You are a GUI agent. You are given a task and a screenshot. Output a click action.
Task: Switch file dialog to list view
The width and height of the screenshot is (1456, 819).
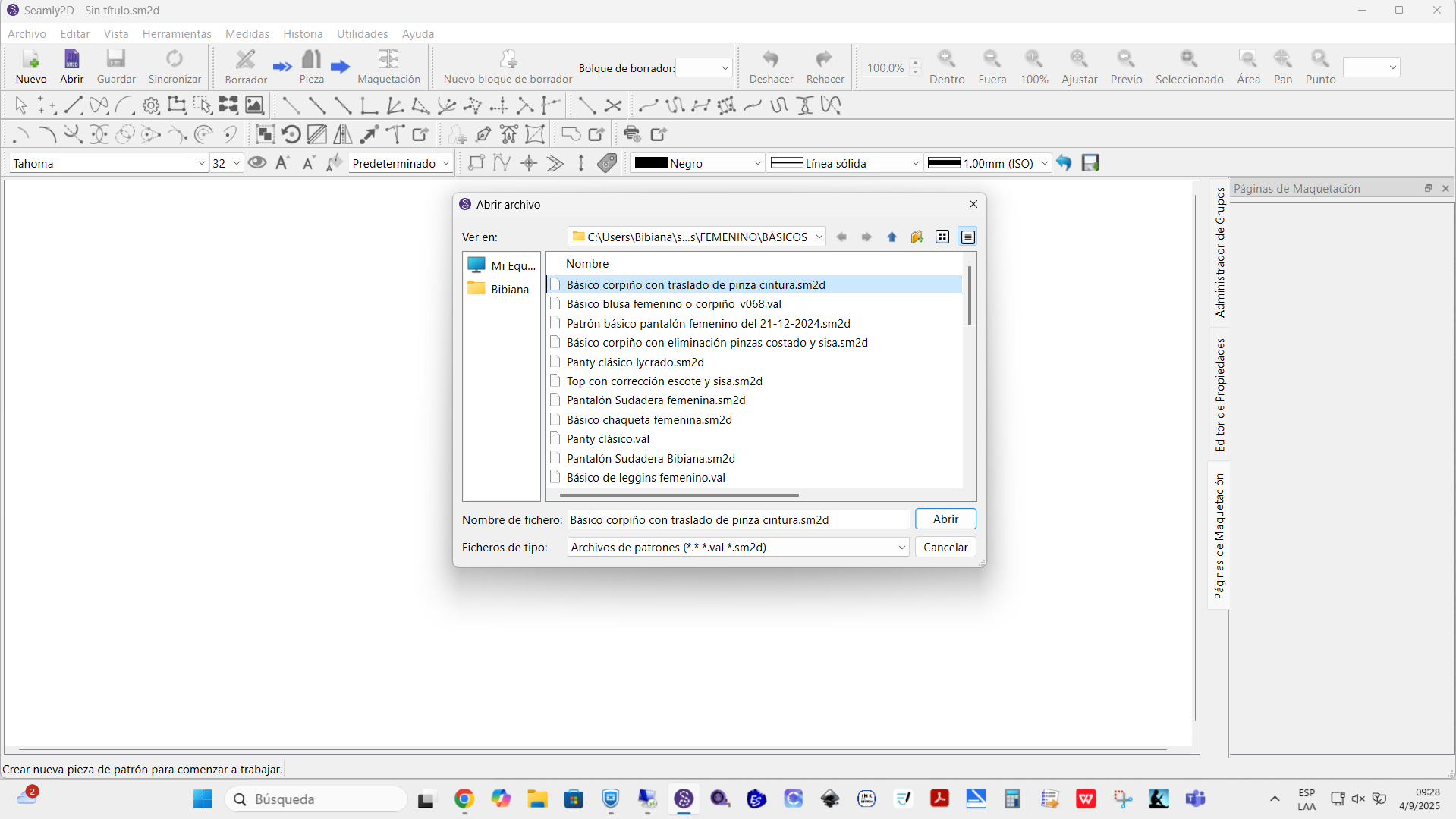tap(942, 237)
